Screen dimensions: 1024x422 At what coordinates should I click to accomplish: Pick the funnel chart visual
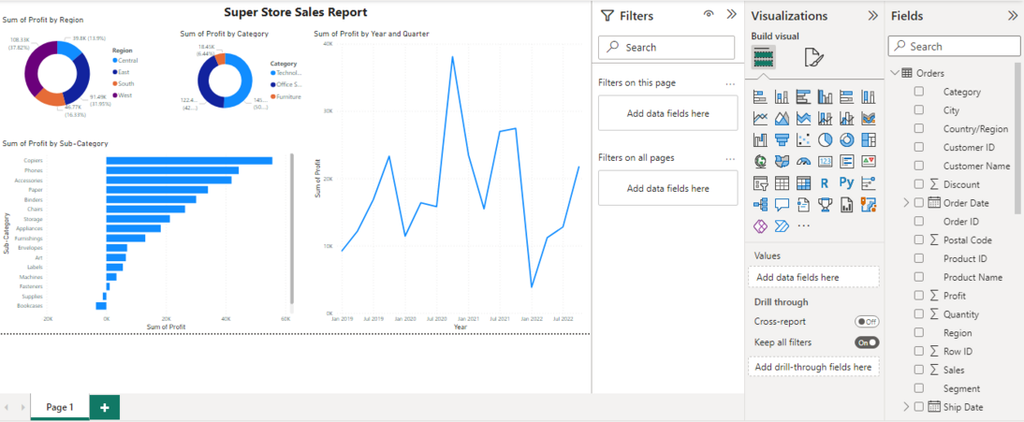tap(782, 140)
